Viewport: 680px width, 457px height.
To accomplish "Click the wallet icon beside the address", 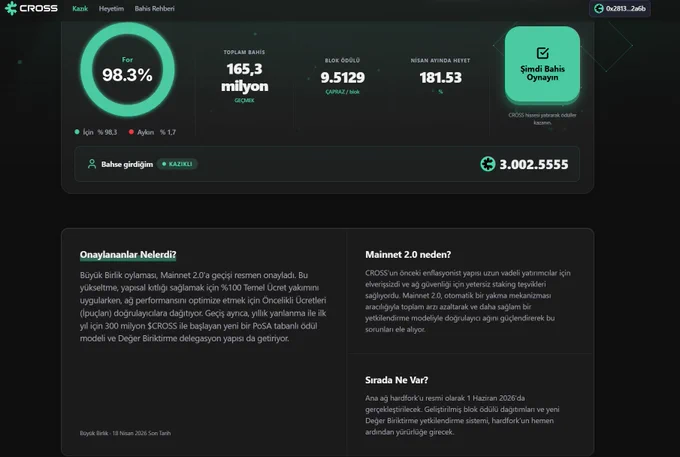I will coord(599,9).
